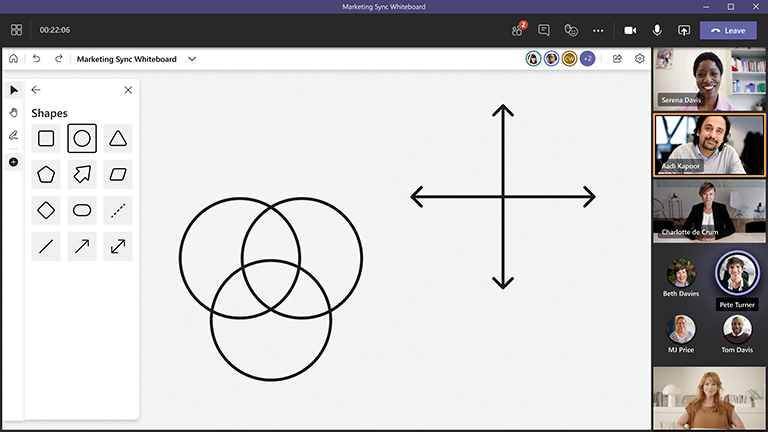Select the triangle shape
768x432 pixels.
[118, 138]
